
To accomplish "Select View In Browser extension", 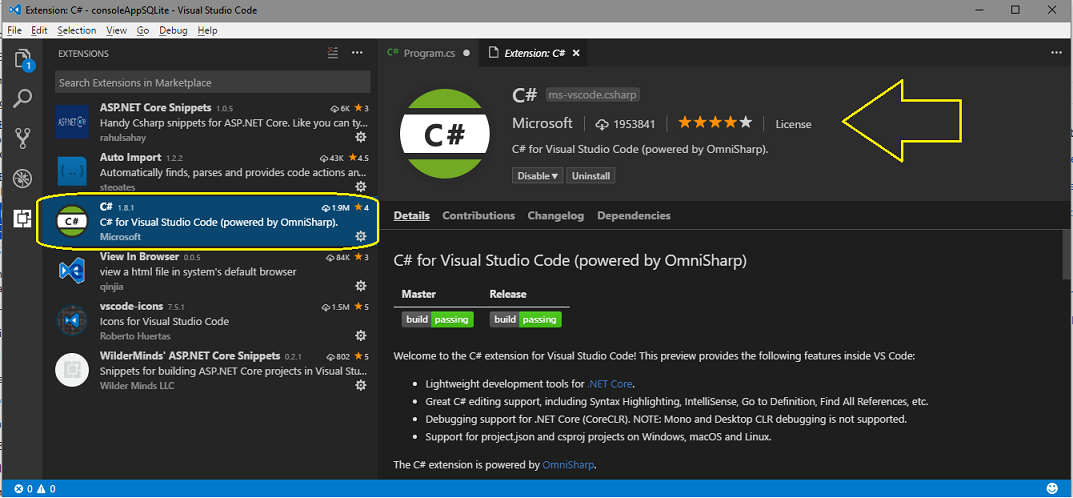I will [x=211, y=271].
